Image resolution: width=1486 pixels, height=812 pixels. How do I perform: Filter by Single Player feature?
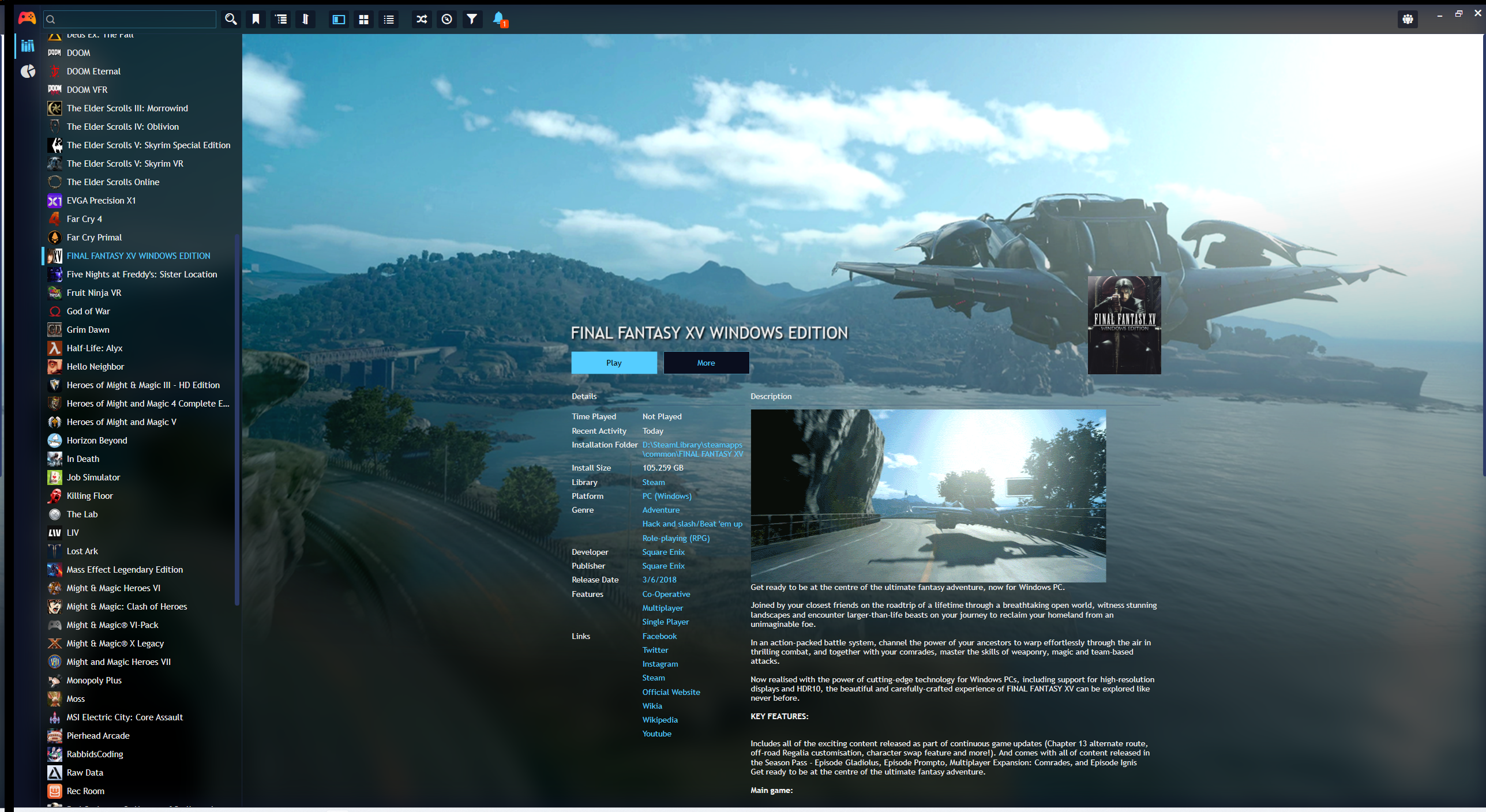coord(665,622)
